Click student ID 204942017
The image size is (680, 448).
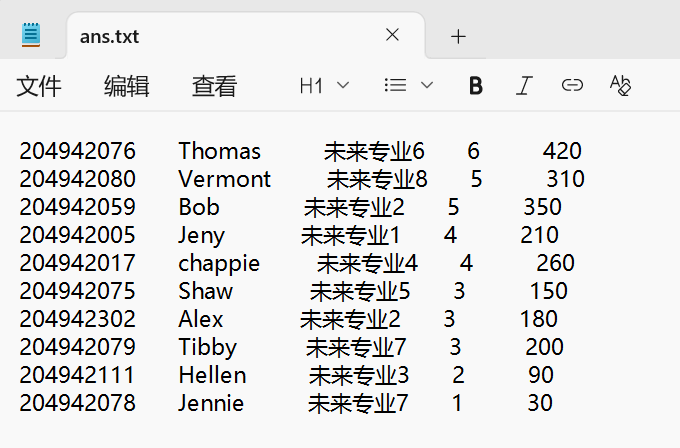(78, 263)
